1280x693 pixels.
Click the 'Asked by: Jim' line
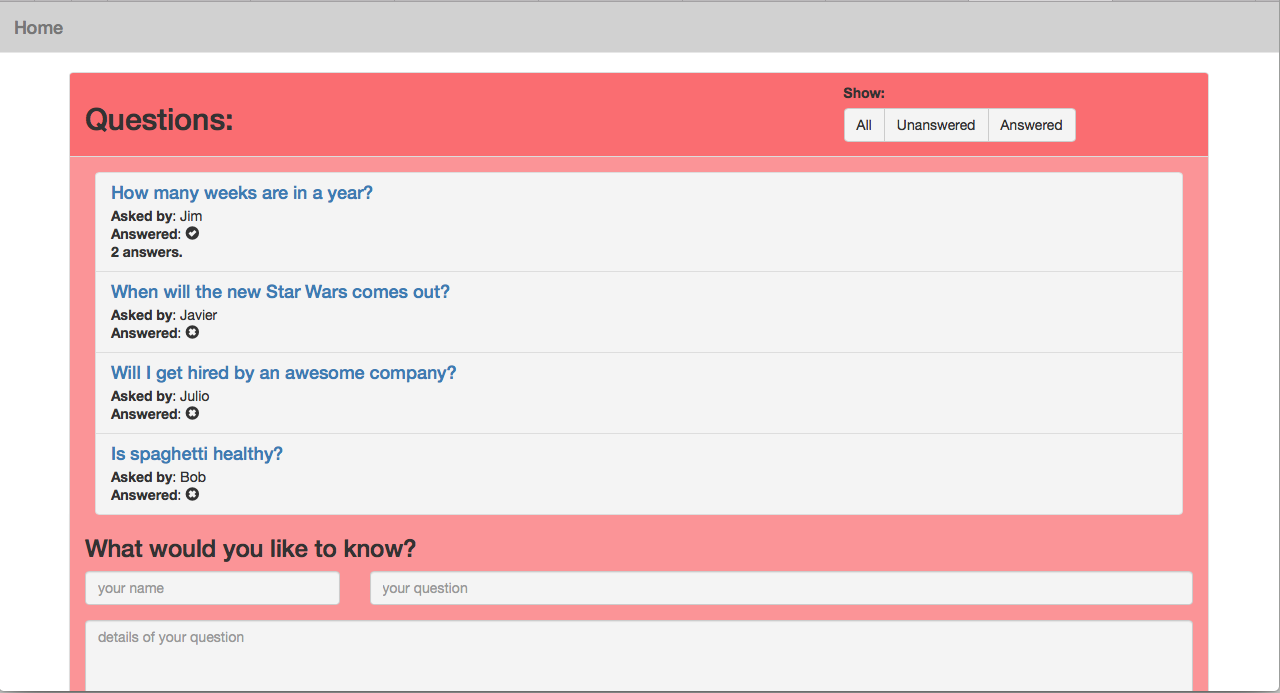coord(156,216)
